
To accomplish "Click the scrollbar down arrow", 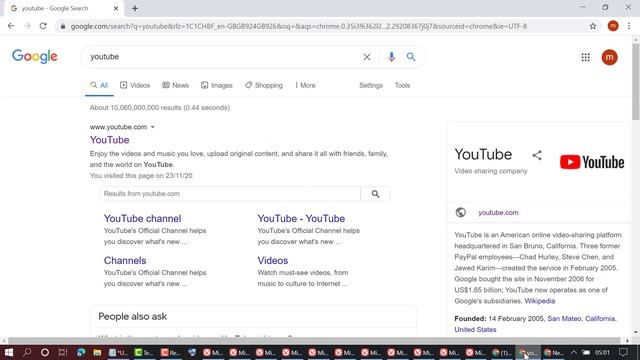I will pos(636,332).
